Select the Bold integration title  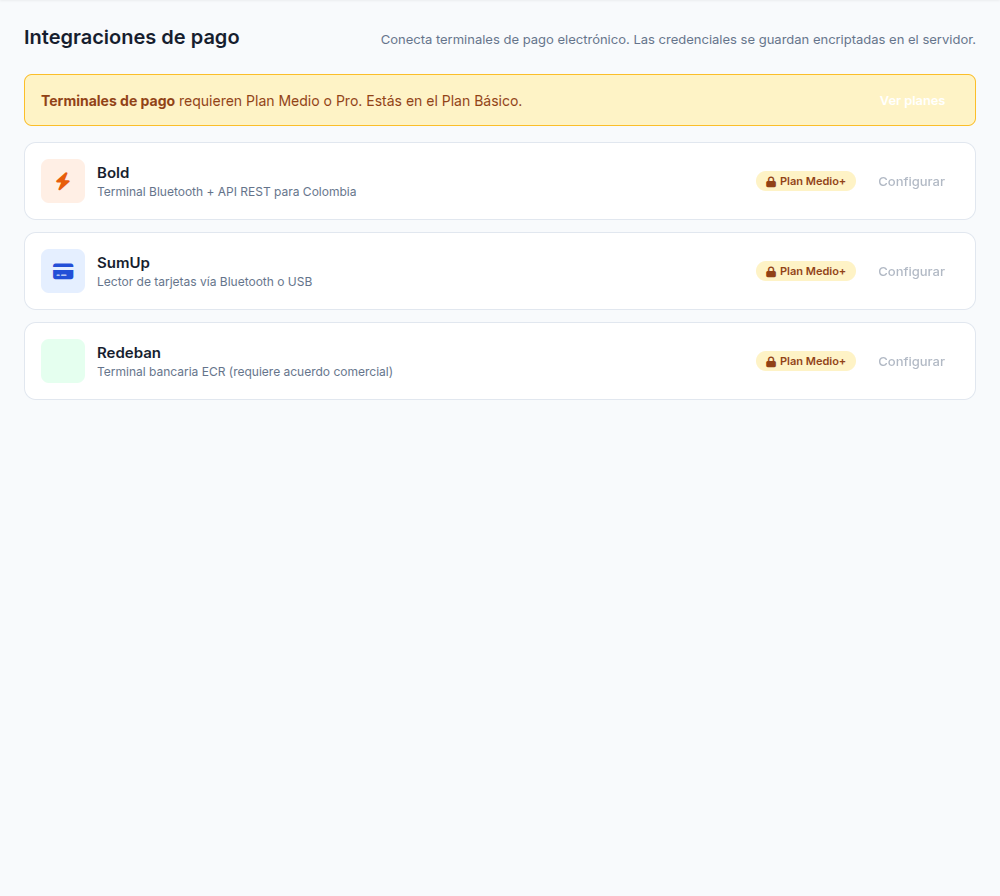[113, 173]
